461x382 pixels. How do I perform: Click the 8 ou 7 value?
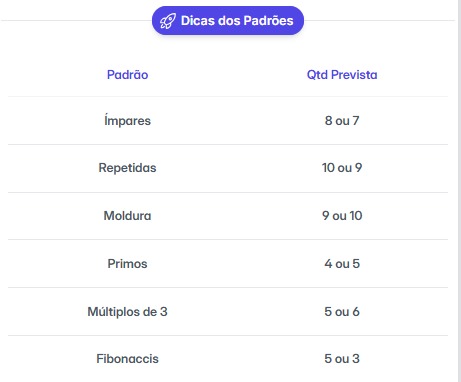coord(342,121)
